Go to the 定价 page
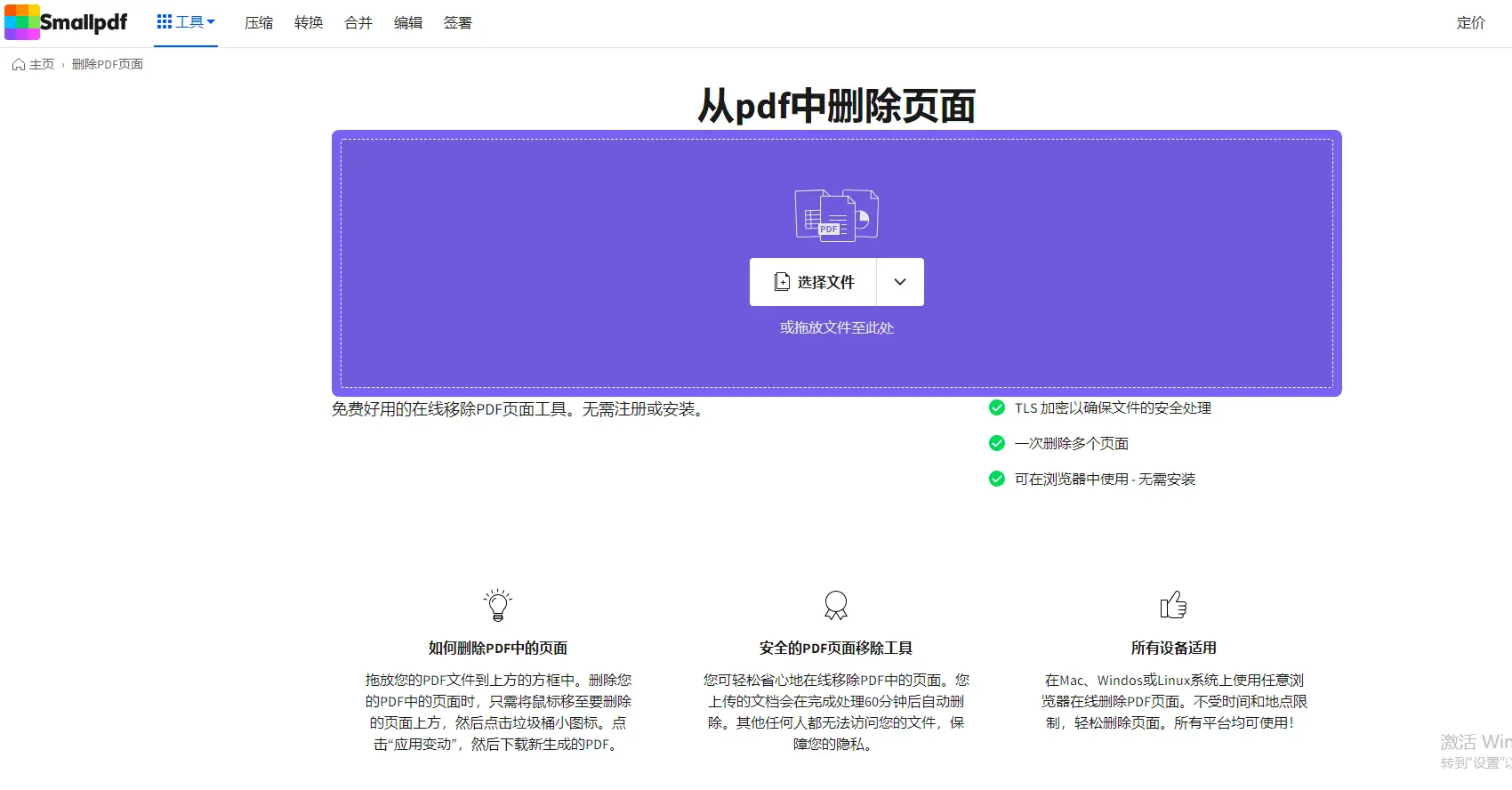 point(1471,23)
